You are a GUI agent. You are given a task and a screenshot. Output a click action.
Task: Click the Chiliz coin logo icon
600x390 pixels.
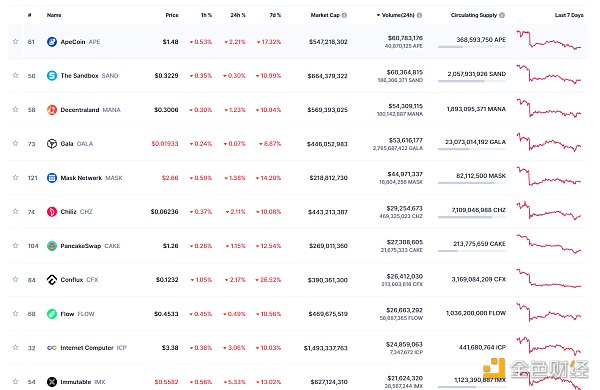pos(52,212)
